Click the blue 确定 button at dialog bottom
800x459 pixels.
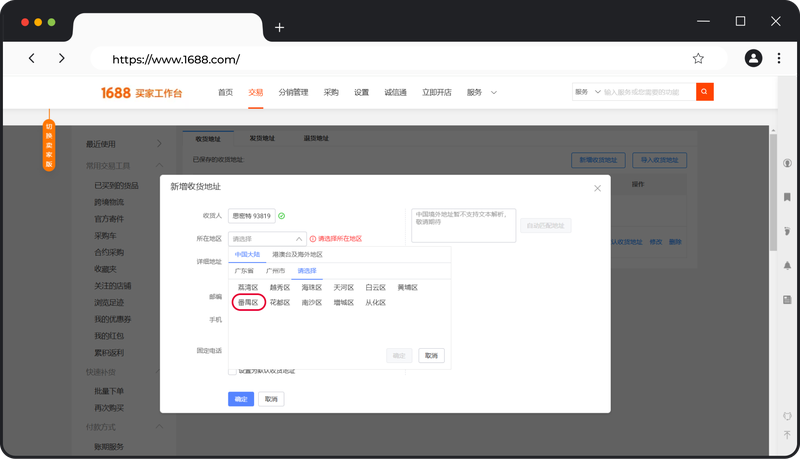pyautogui.click(x=241, y=399)
